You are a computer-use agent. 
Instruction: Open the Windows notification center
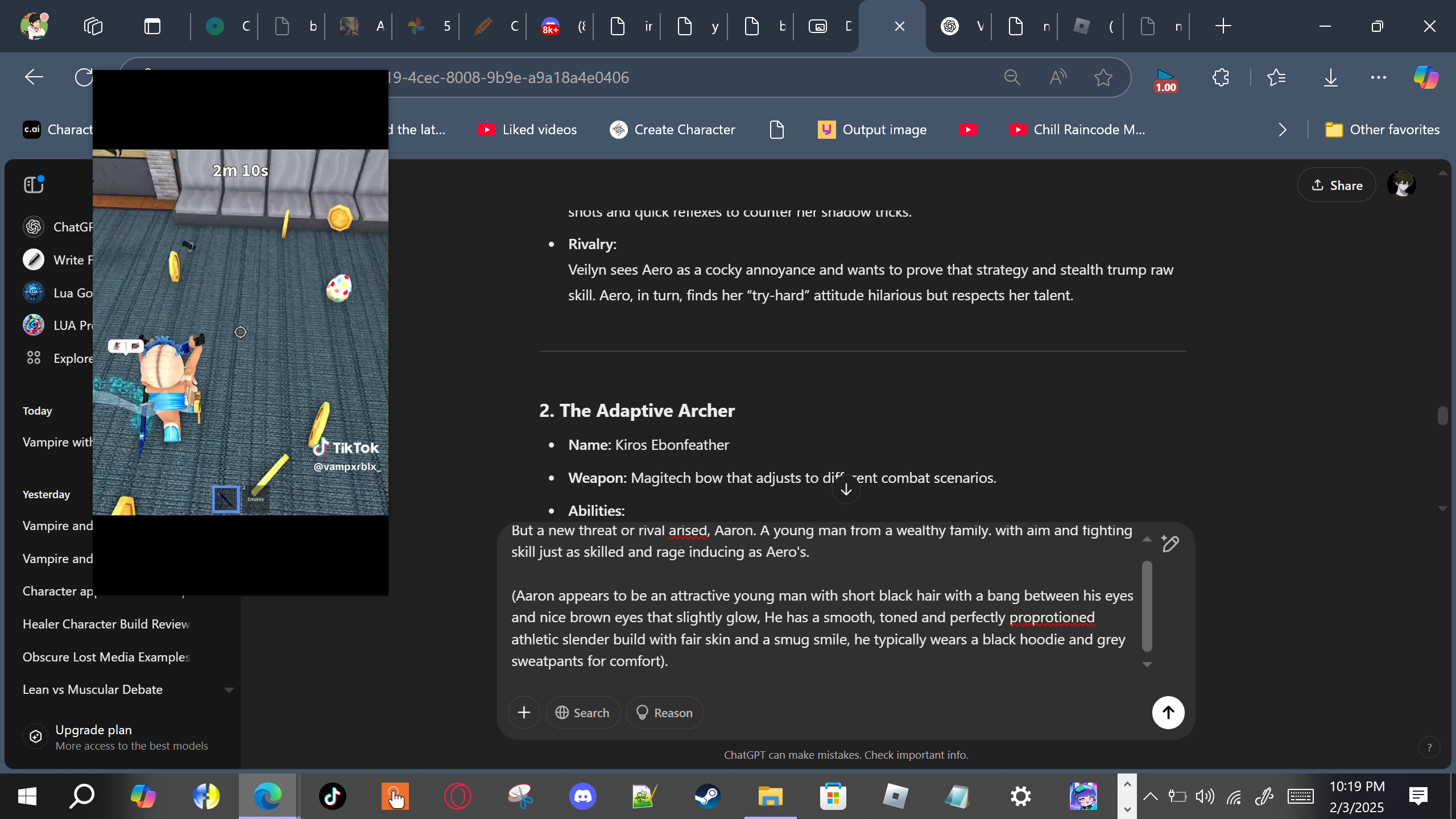1418,796
